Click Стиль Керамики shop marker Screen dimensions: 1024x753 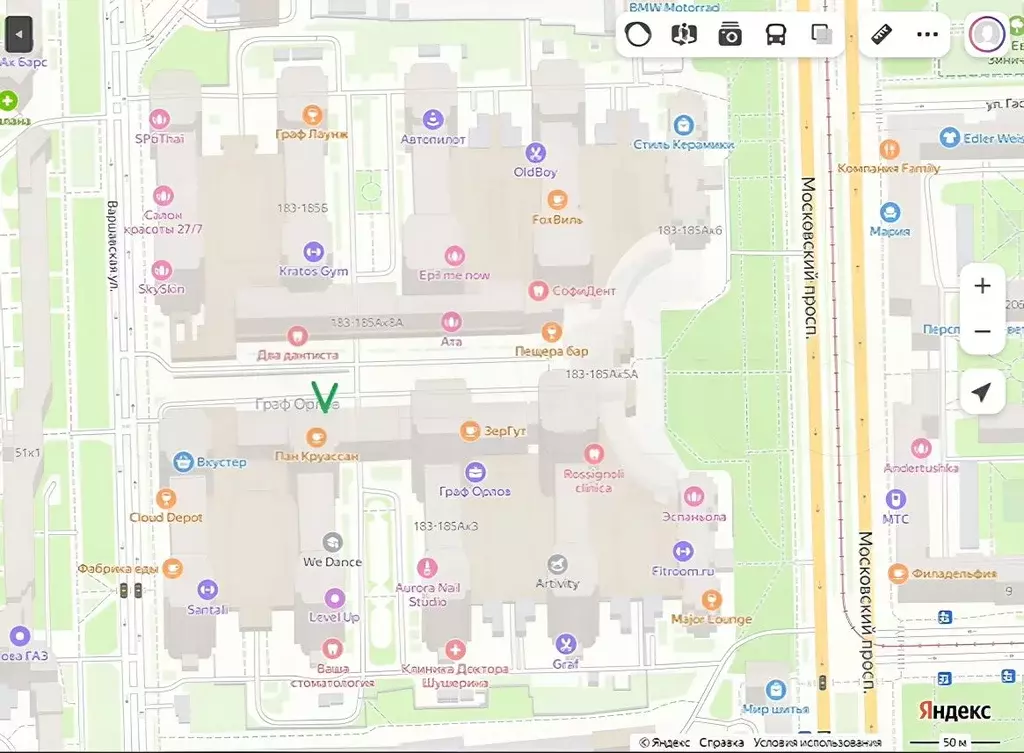pos(683,124)
